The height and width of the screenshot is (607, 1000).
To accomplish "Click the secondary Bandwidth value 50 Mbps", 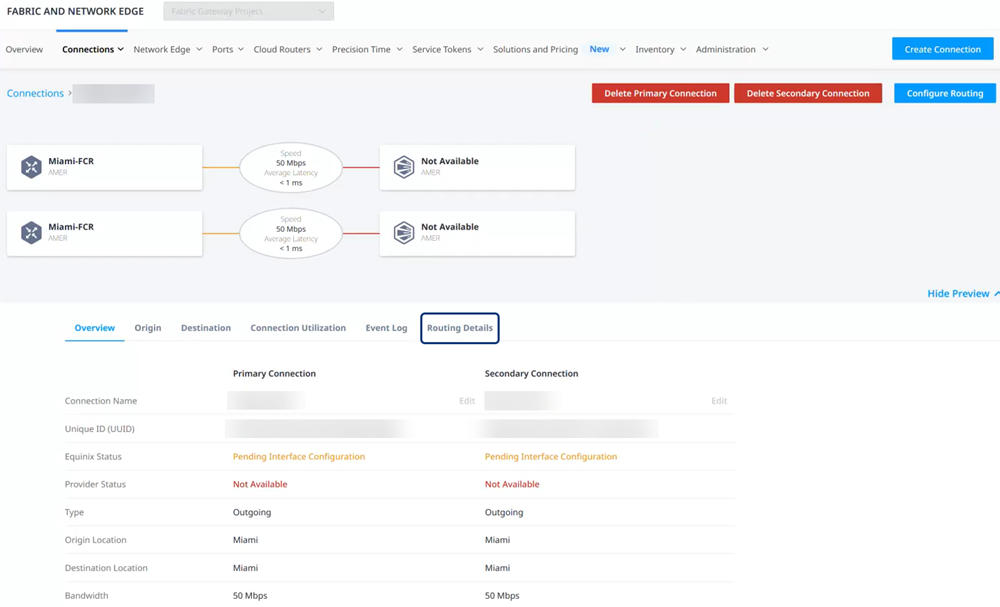I will pyautogui.click(x=502, y=596).
